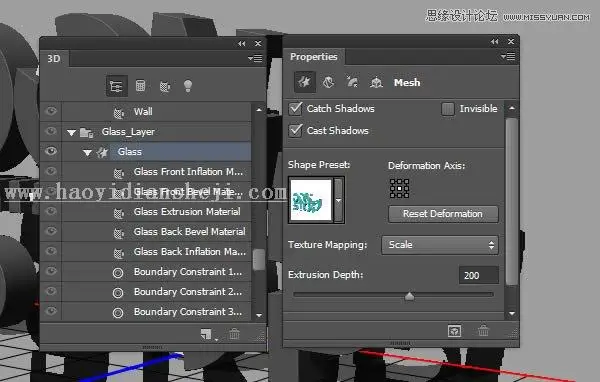Filter 3D panel by materials
600x382 pixels.
click(165, 87)
